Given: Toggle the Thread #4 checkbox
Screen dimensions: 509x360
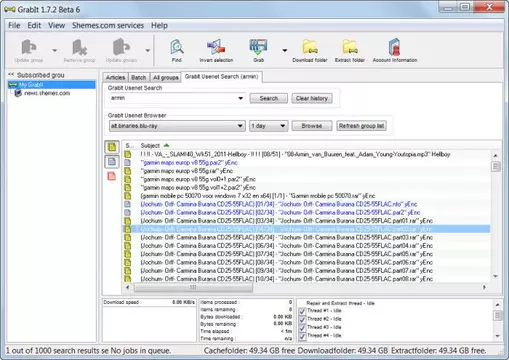Looking at the screenshot, I should 302,336.
